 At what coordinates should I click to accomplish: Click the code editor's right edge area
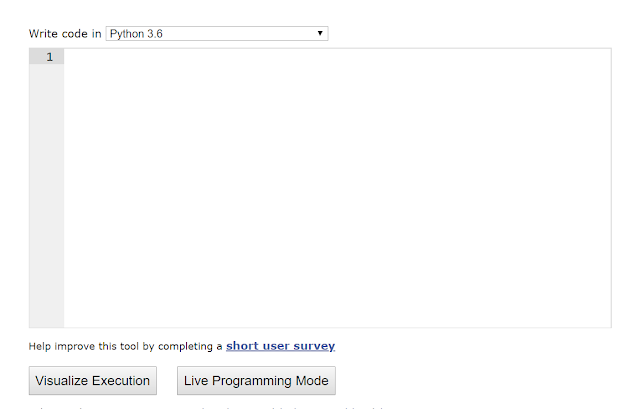pos(600,190)
